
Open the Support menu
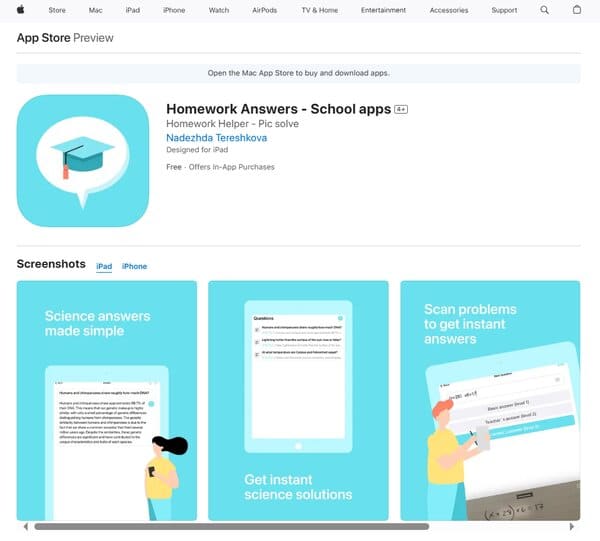(504, 10)
